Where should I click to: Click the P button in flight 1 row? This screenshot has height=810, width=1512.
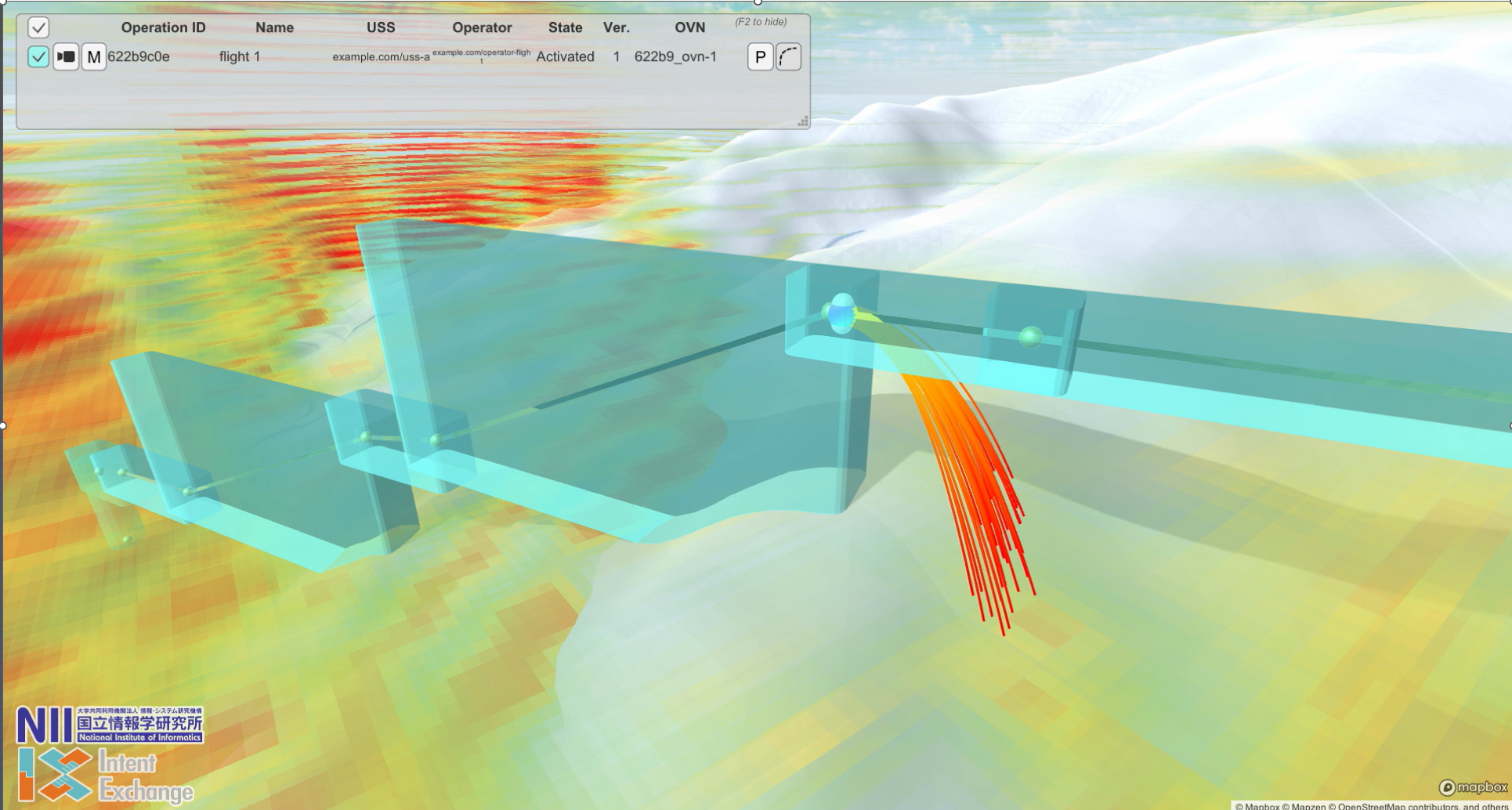760,57
